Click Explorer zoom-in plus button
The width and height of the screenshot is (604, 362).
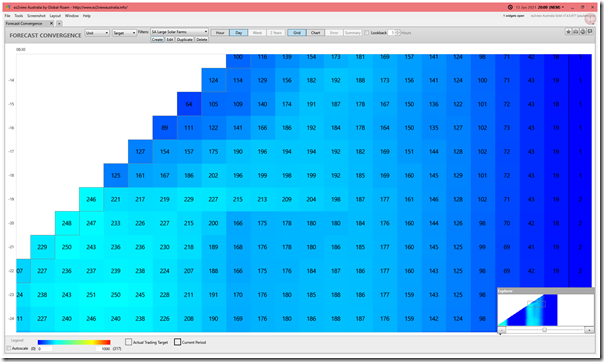(589, 330)
